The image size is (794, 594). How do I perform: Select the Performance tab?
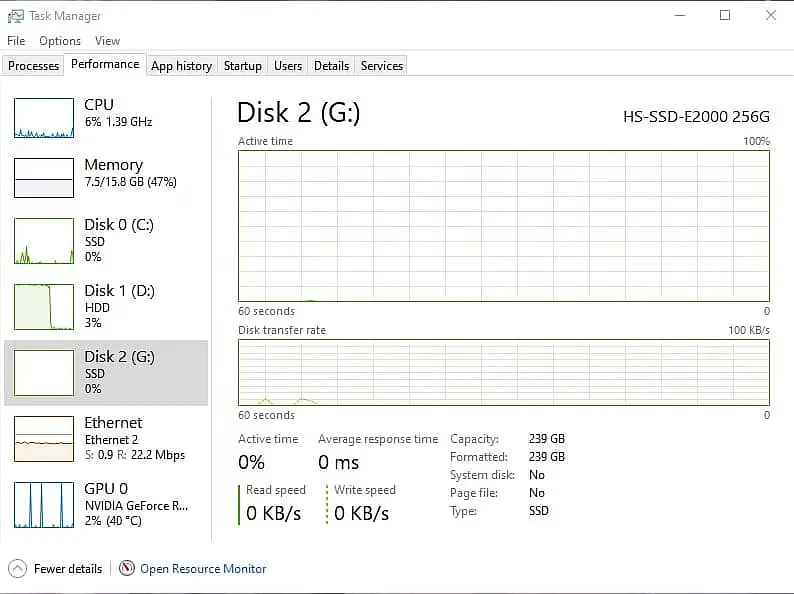(105, 64)
